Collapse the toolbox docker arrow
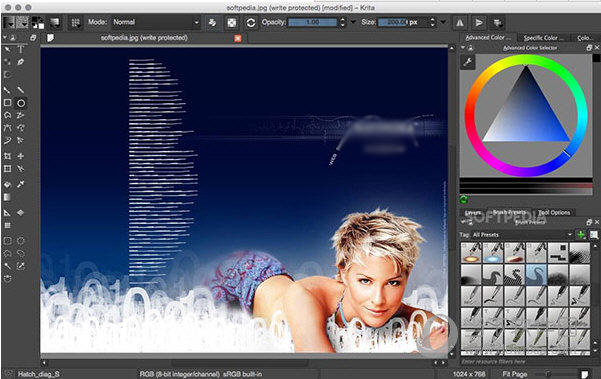Viewport: 601px width, 379px height. [x=5, y=38]
